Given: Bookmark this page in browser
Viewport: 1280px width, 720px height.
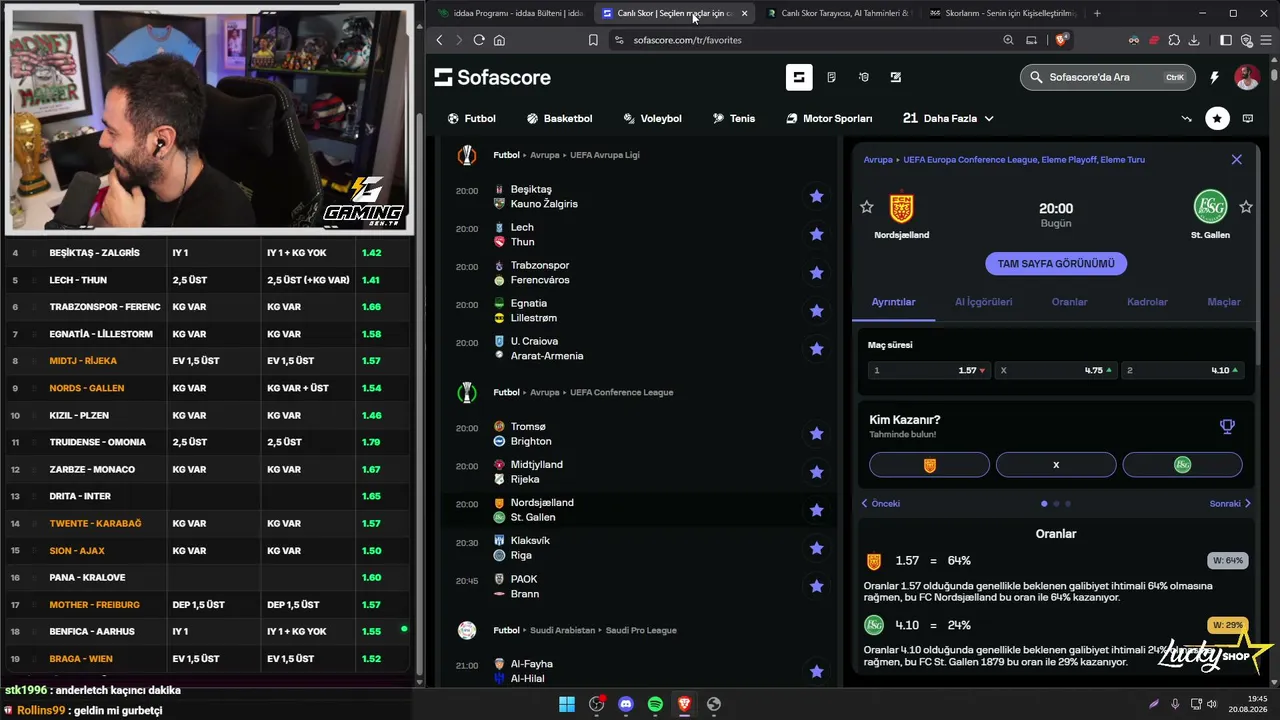Looking at the screenshot, I should tap(593, 40).
